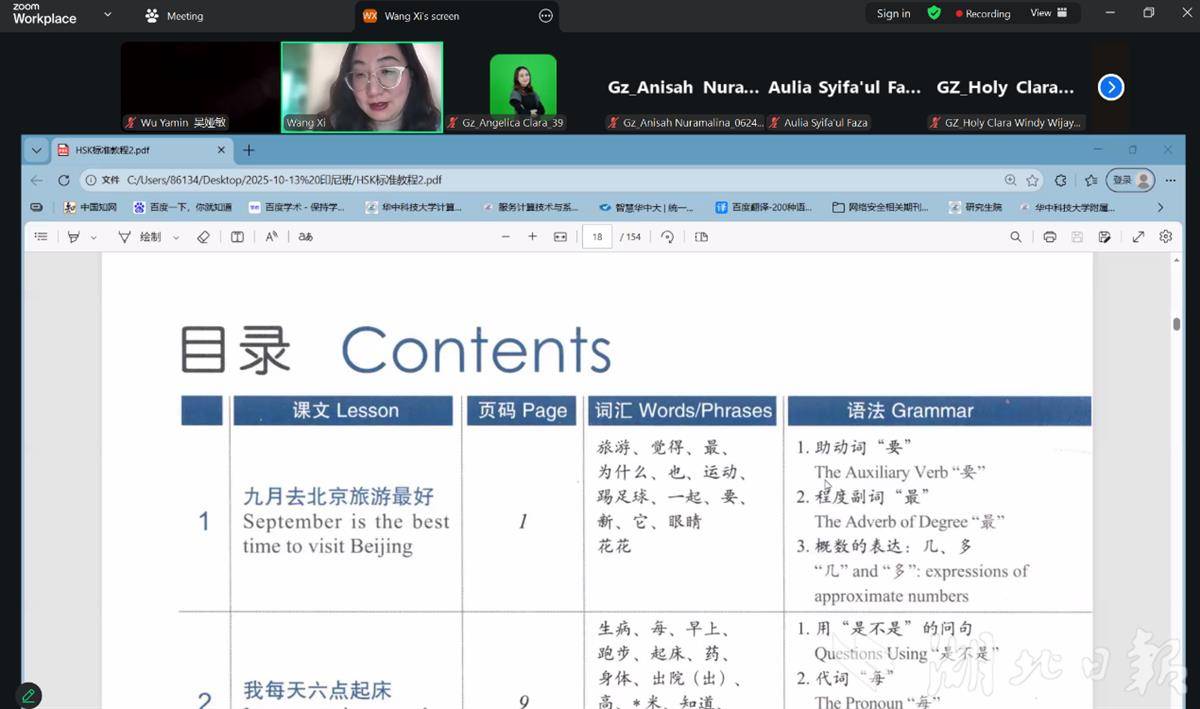Viewport: 1200px width, 709px height.
Task: Open 百度一下 bookmark
Action: click(182, 207)
